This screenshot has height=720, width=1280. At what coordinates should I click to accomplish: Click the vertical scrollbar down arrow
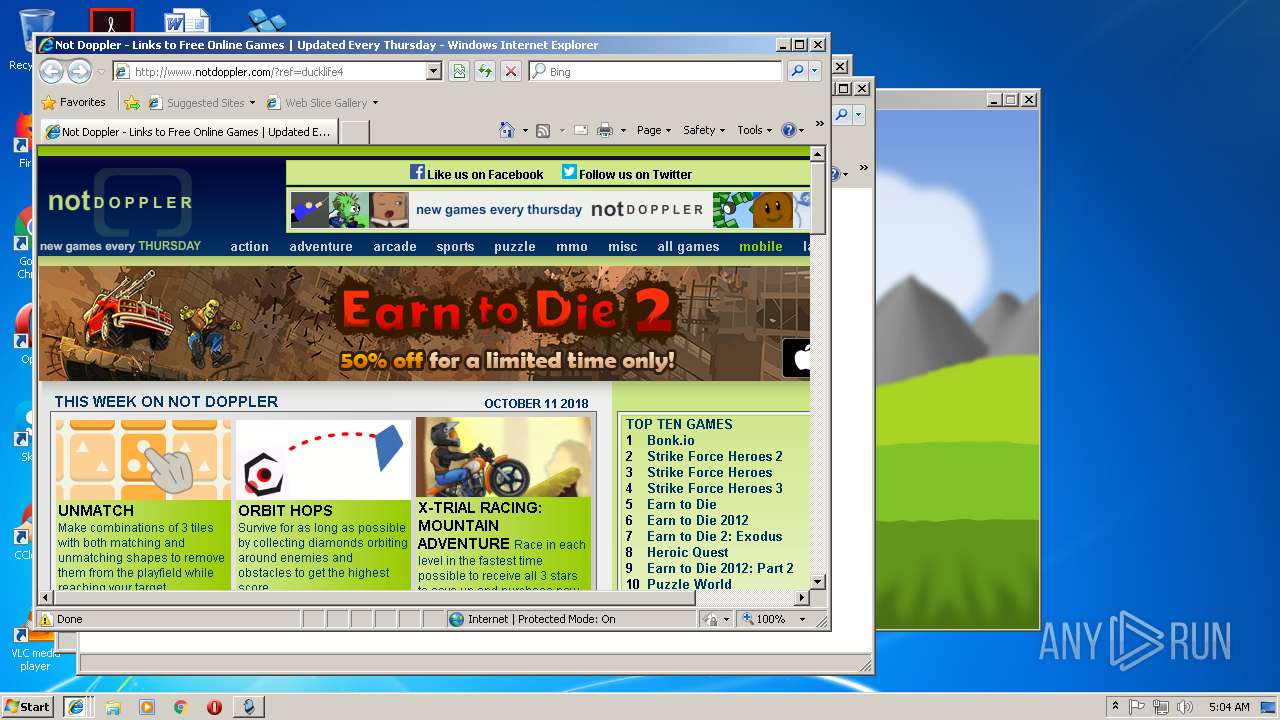(x=817, y=581)
